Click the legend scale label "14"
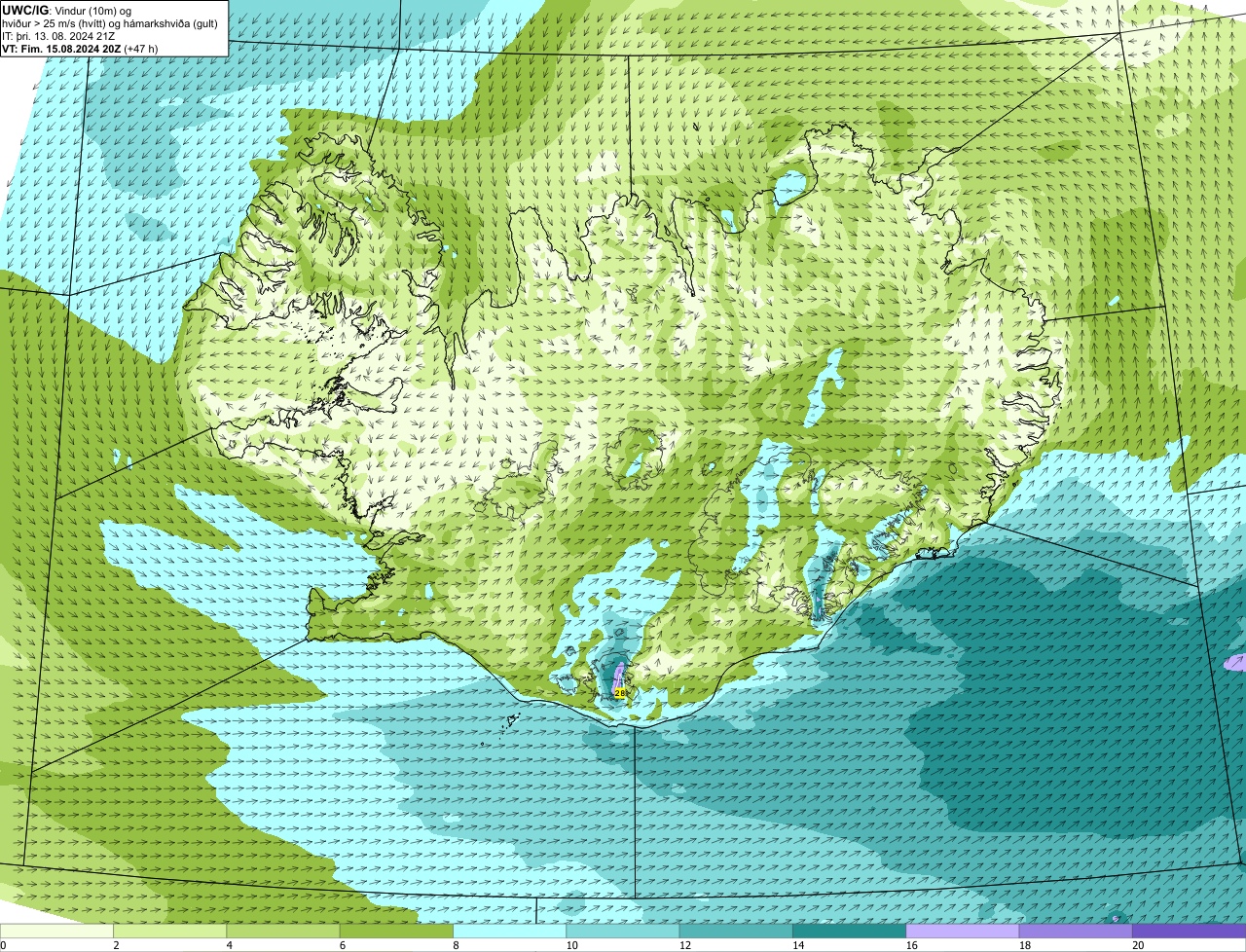The height and width of the screenshot is (952, 1246). tap(798, 945)
